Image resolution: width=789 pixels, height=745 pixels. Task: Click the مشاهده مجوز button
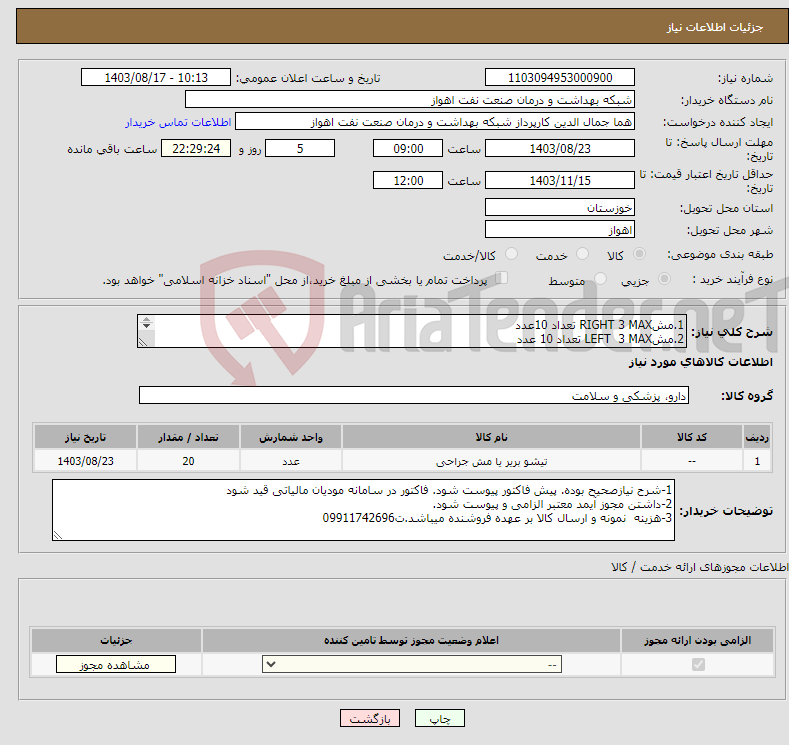pos(116,665)
